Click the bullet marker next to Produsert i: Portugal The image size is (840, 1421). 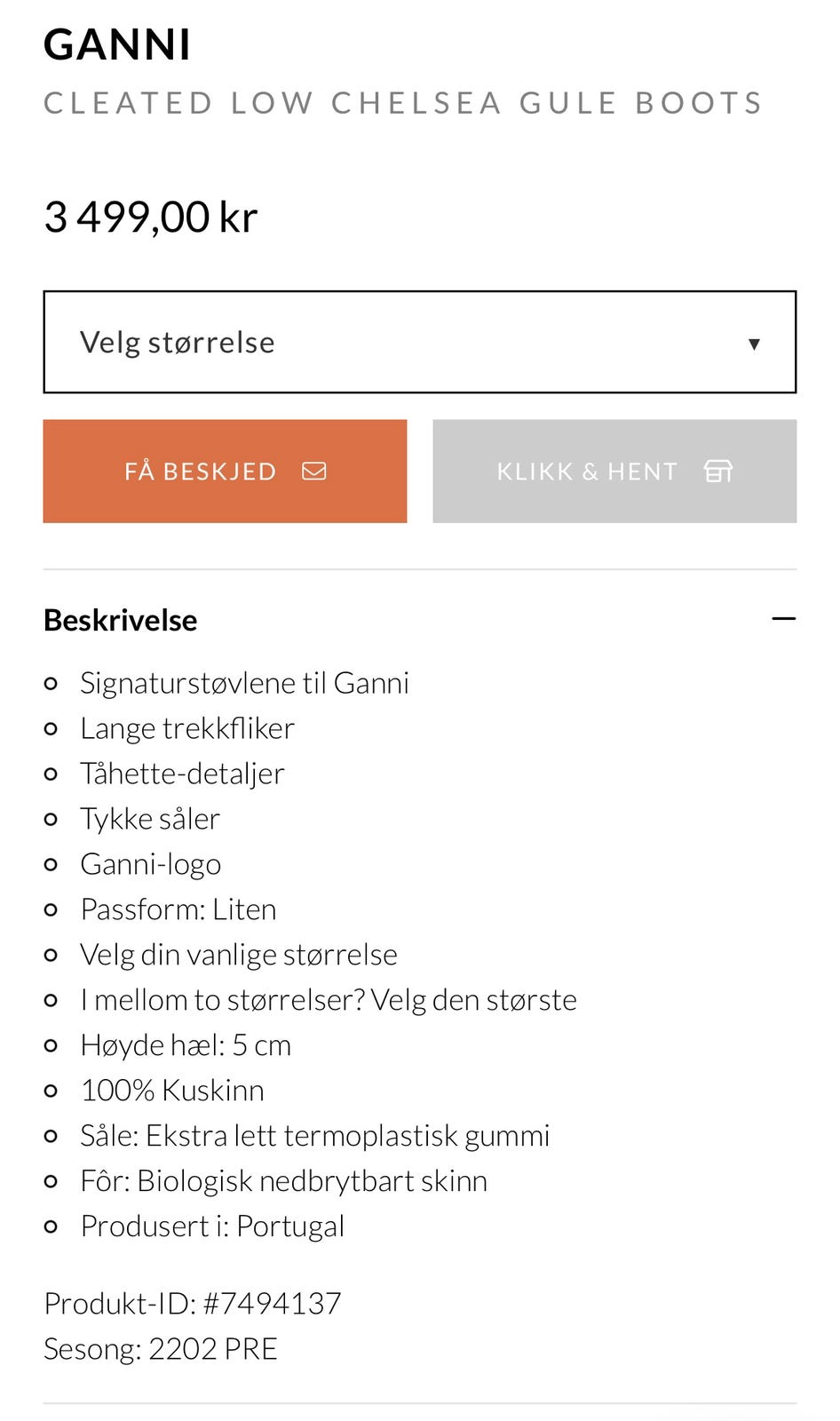51,1227
